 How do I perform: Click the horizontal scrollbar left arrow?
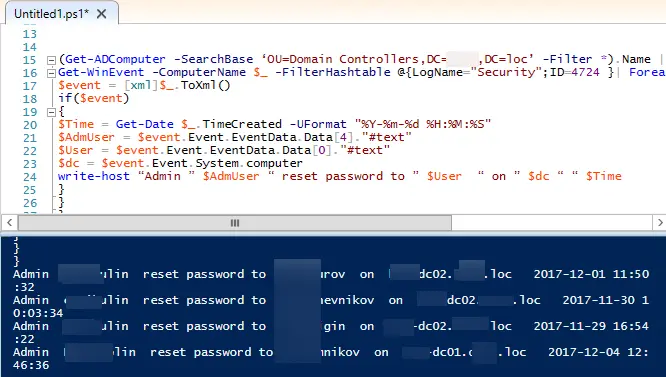click(9, 222)
